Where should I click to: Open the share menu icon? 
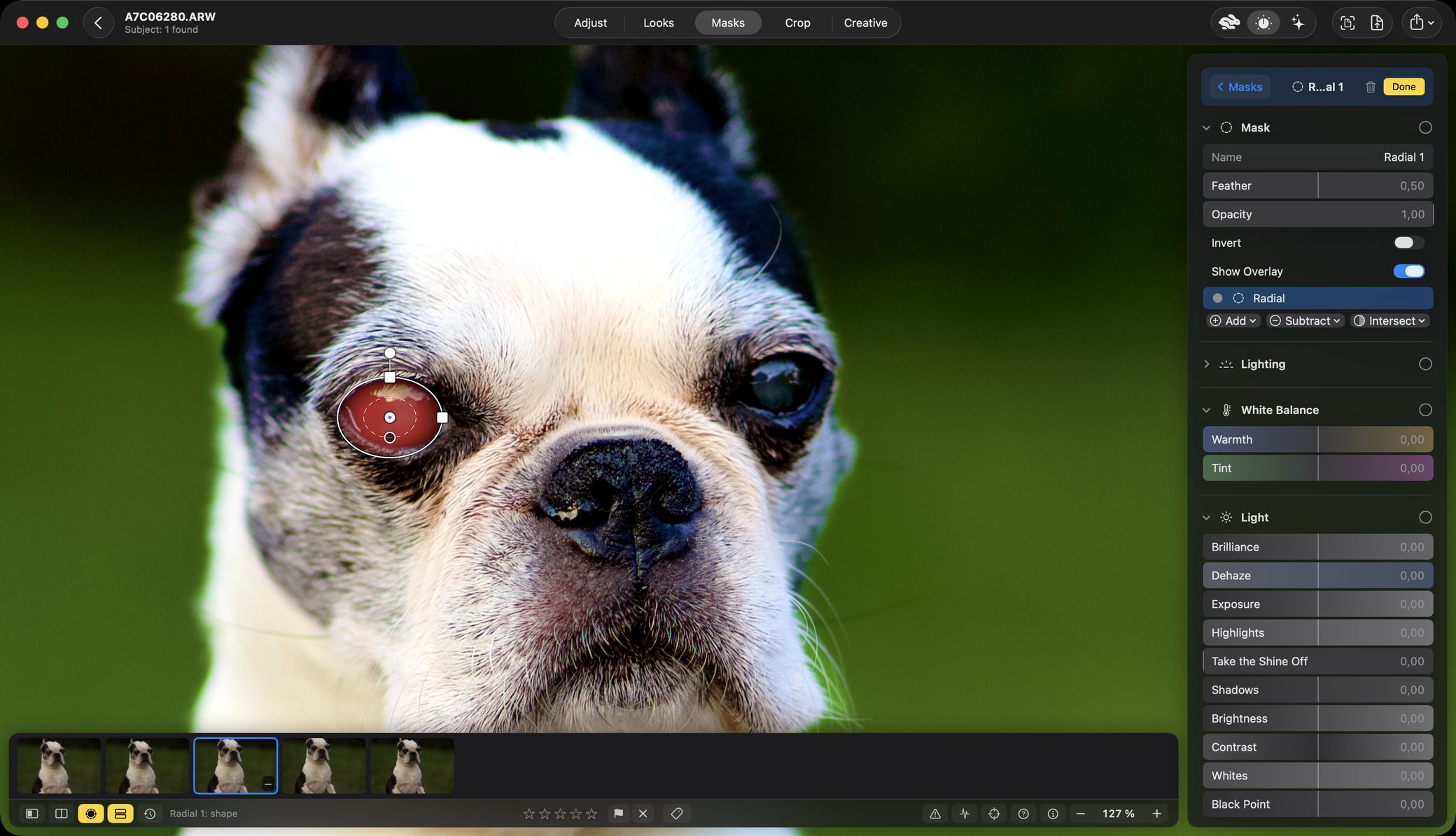pos(1422,23)
